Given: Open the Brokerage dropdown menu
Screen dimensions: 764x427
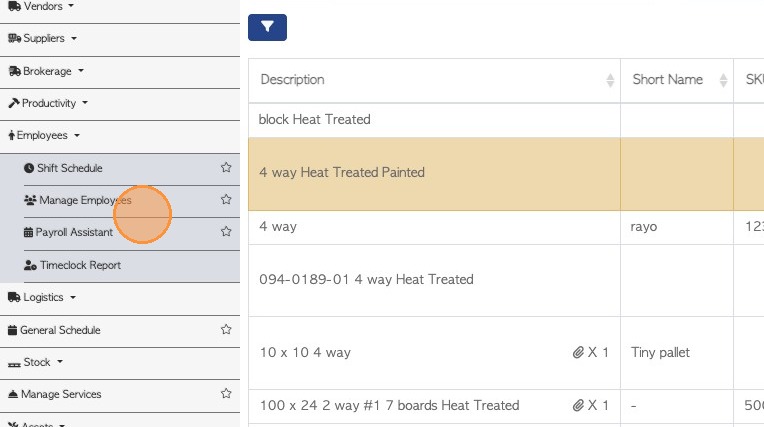Looking at the screenshot, I should pyautogui.click(x=47, y=71).
